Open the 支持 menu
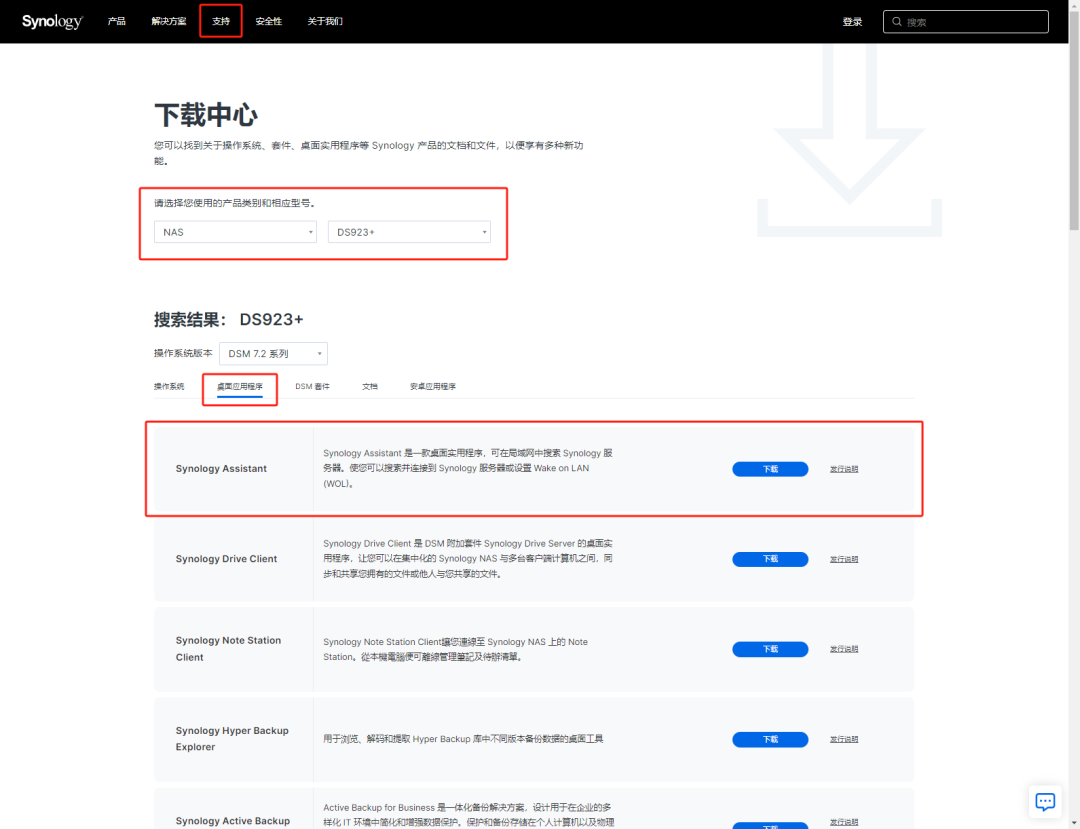This screenshot has height=829, width=1080. click(x=221, y=21)
